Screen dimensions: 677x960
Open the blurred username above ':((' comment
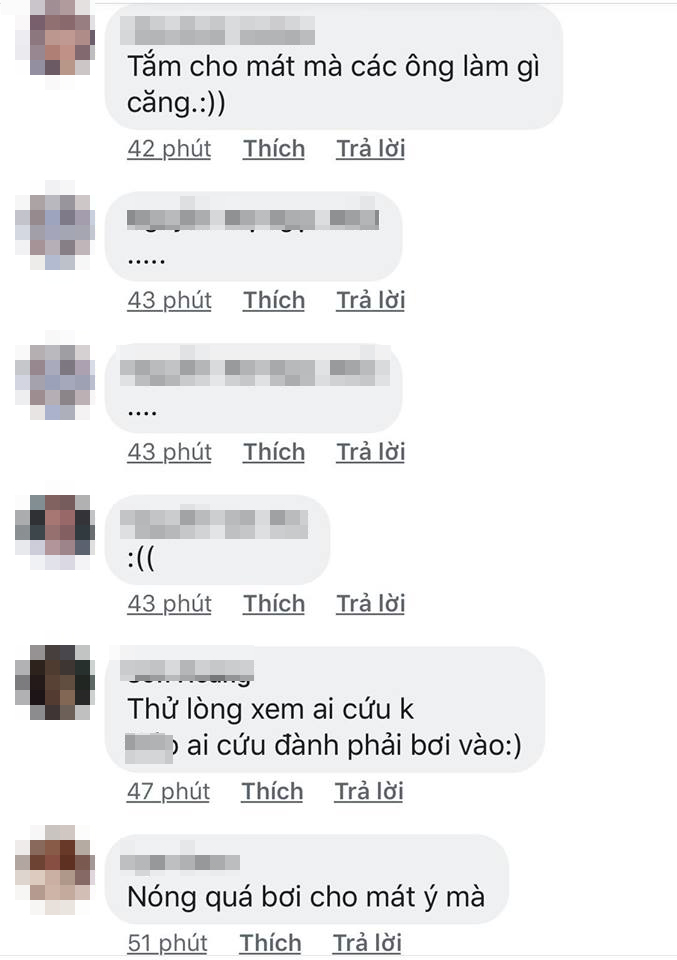[214, 524]
